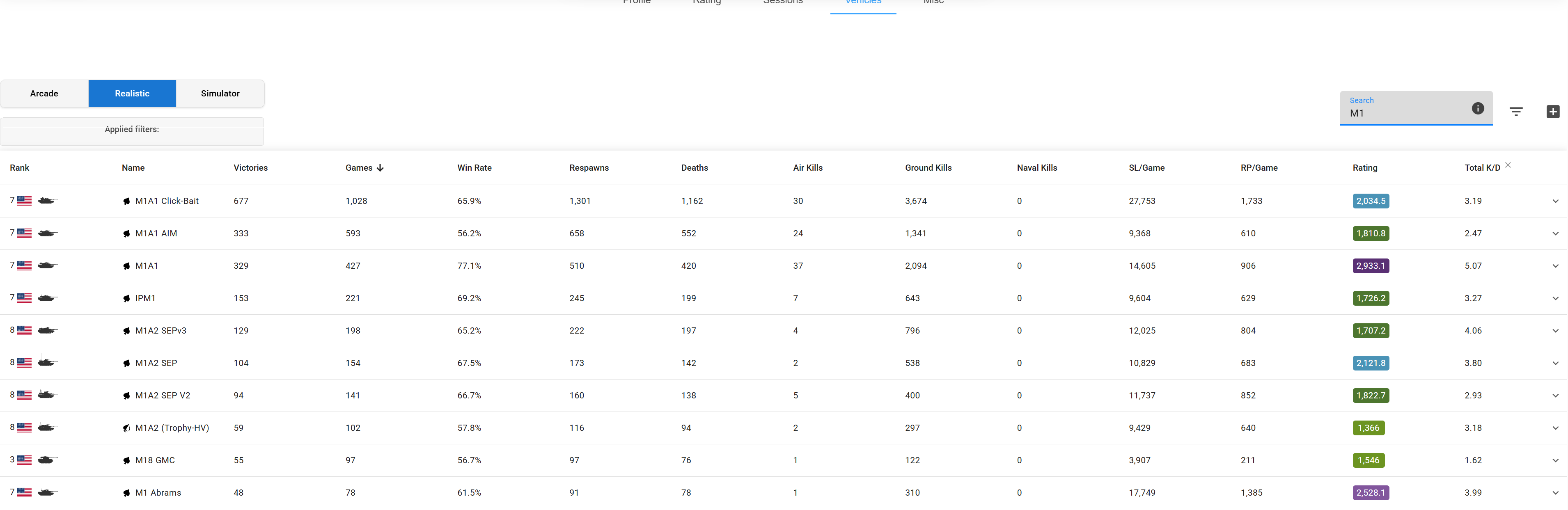Sort by the Rank column header
The image size is (1568, 510).
[x=19, y=168]
